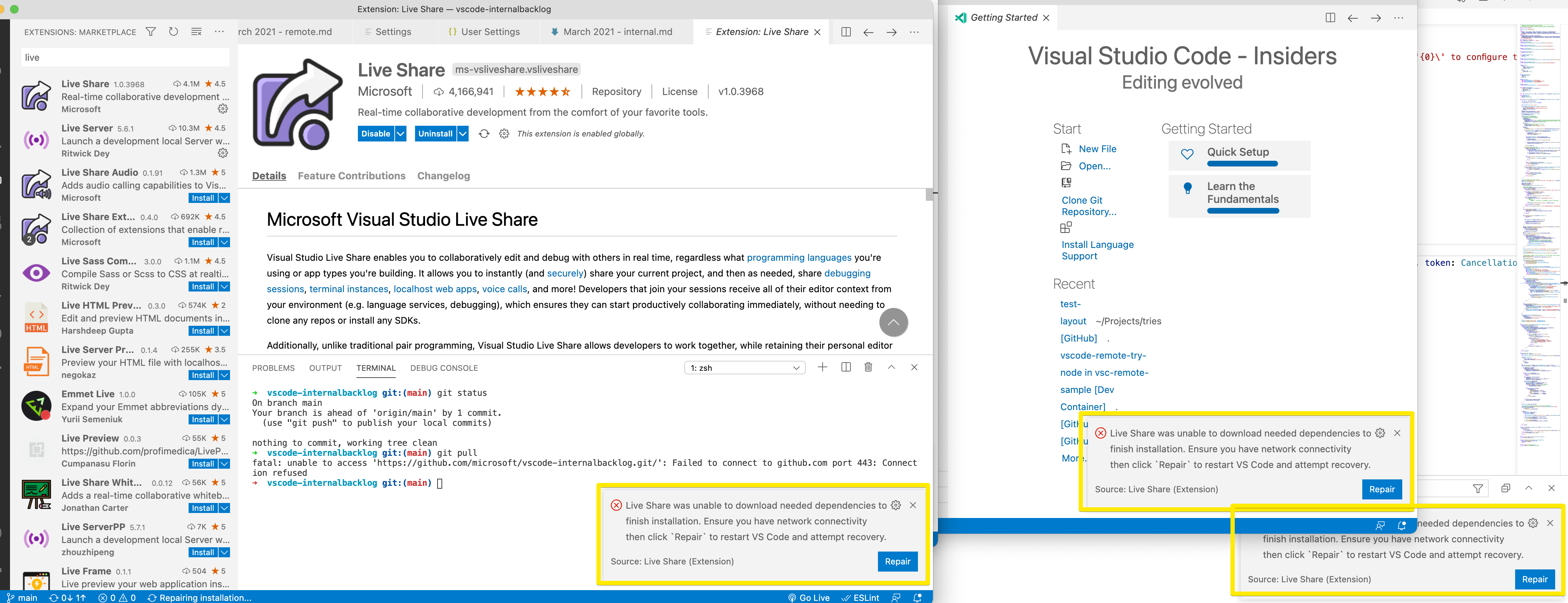
Task: Clear extensions search results icon
Action: (196, 32)
